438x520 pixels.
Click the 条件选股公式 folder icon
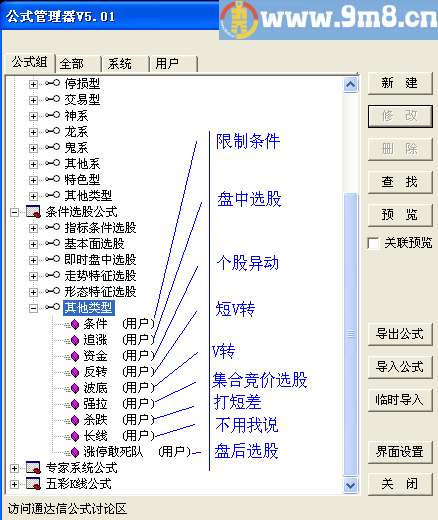click(33, 212)
